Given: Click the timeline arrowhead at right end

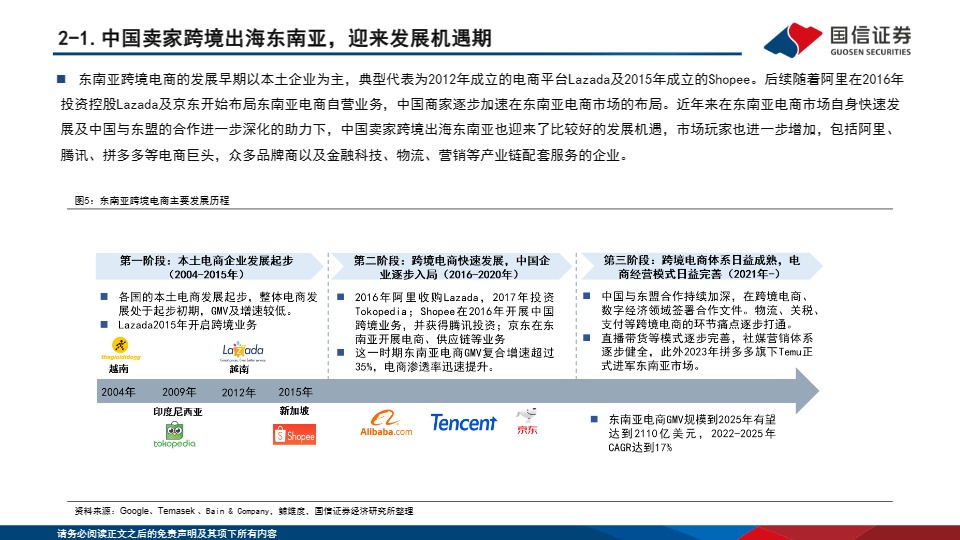Looking at the screenshot, I should point(807,391).
